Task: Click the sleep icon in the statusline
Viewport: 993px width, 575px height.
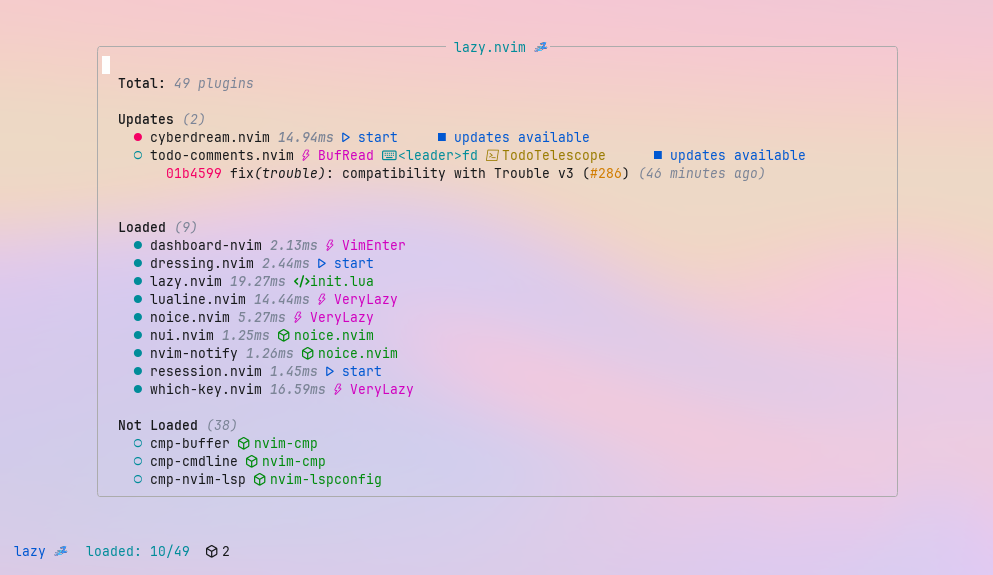Action: pyautogui.click(x=61, y=551)
